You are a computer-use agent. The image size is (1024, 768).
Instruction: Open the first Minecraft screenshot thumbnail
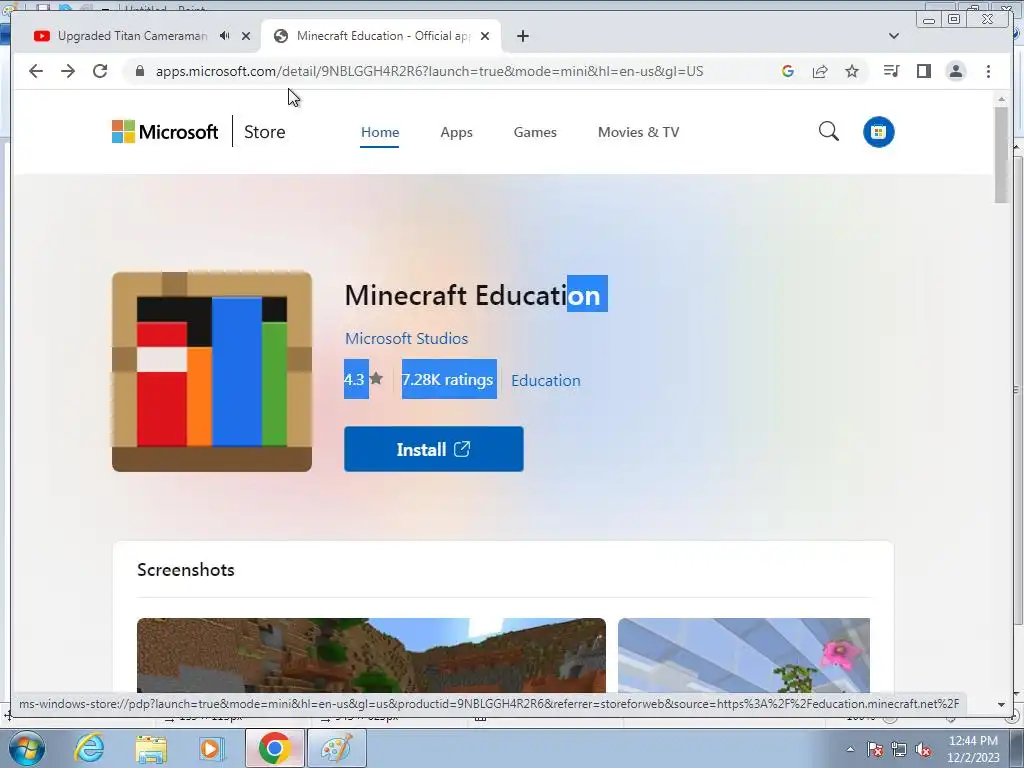(x=371, y=655)
